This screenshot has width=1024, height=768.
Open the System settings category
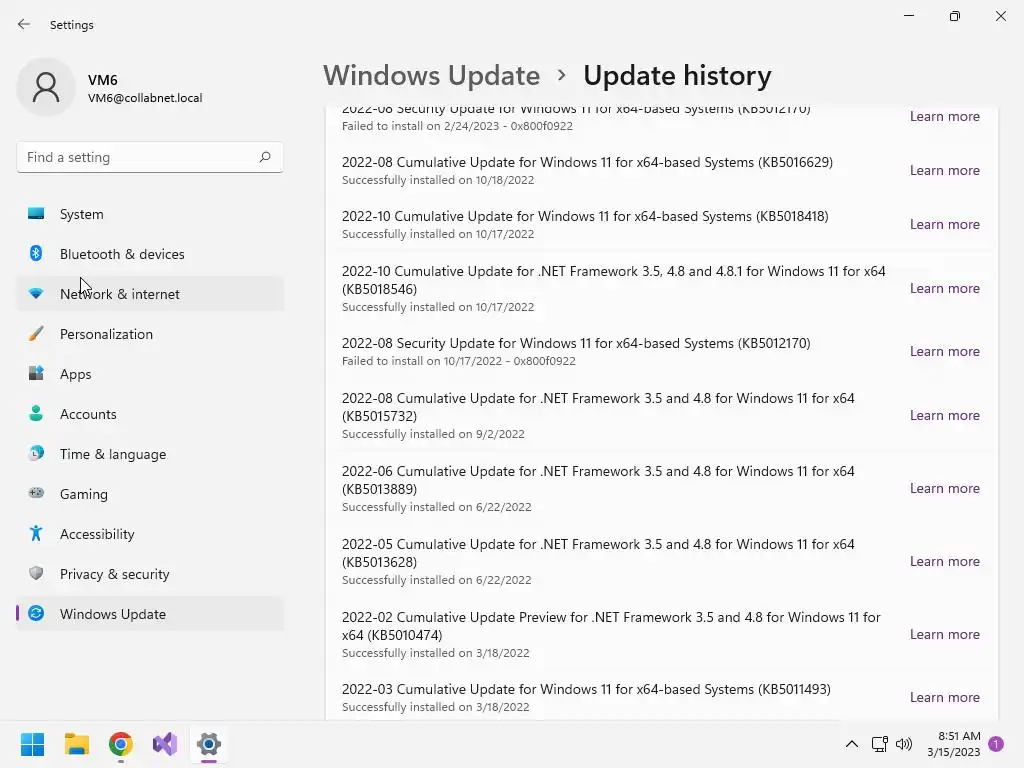coord(82,214)
